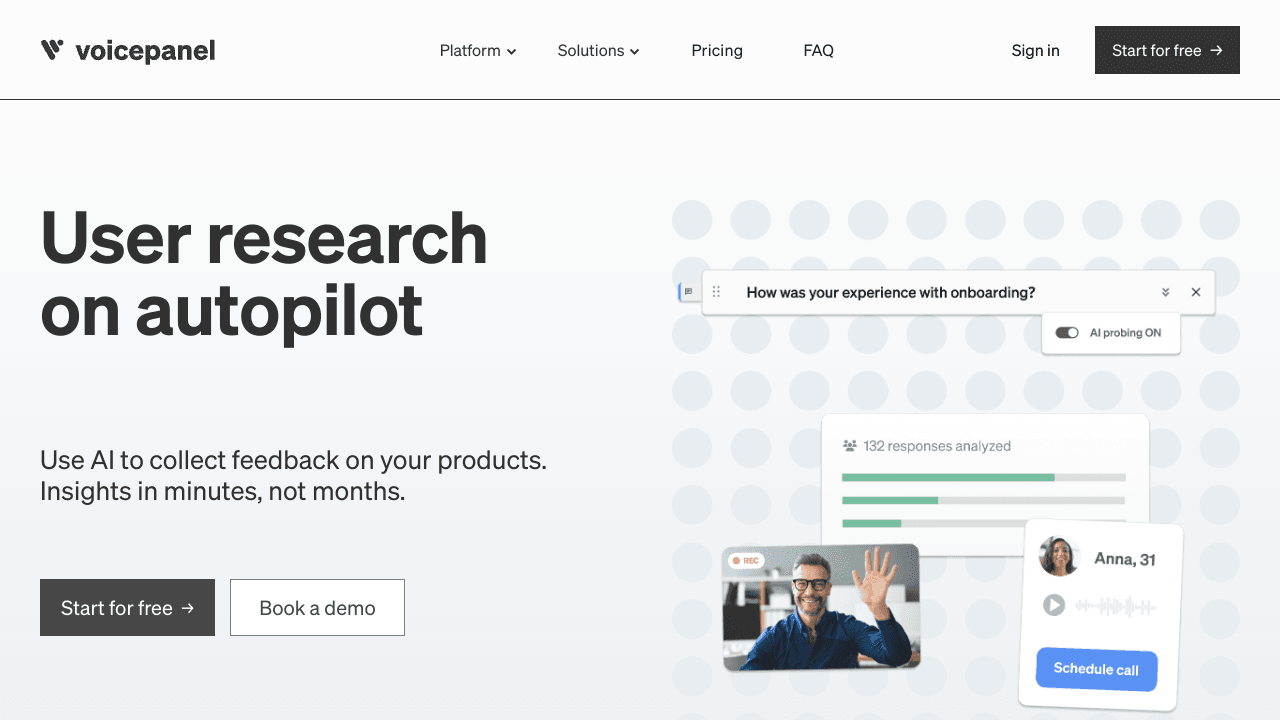The image size is (1280, 720).
Task: Click the people icon beside 132 responses analyzed
Action: pyautogui.click(x=850, y=446)
